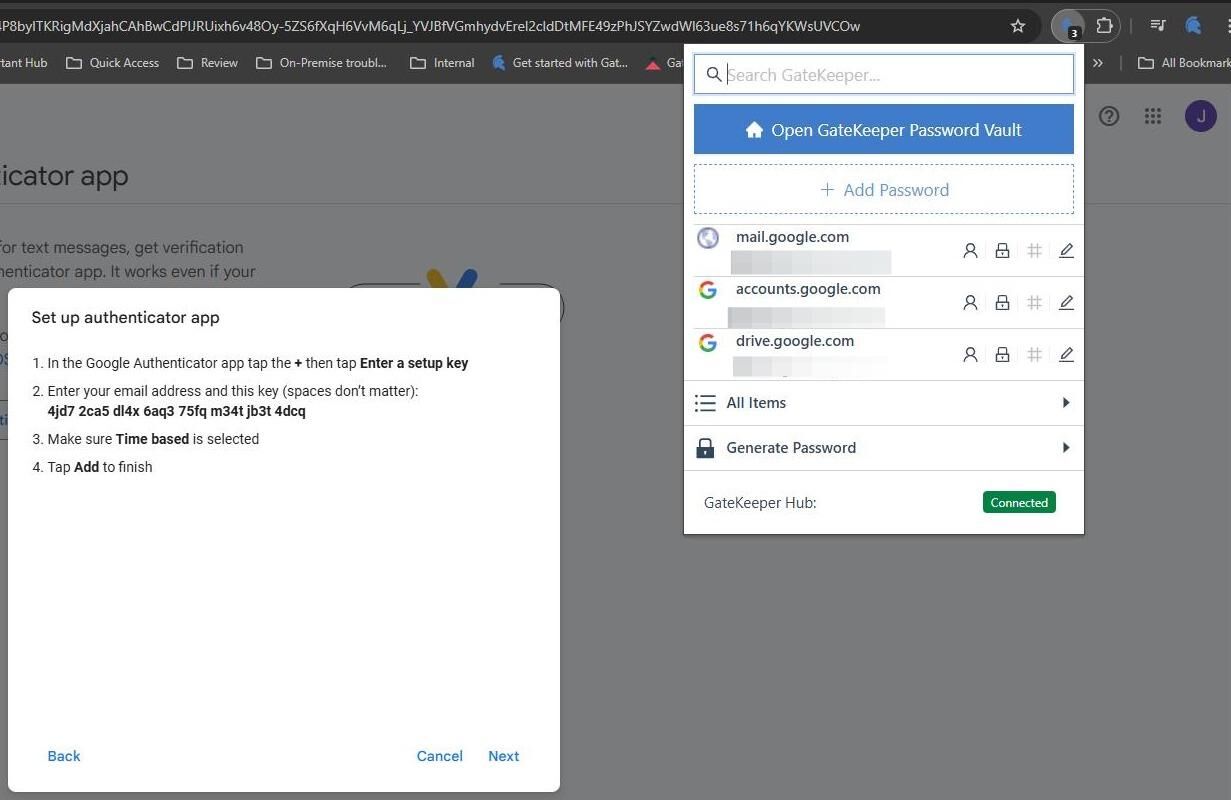Open the Google account avatar J
The width and height of the screenshot is (1231, 800).
[1201, 116]
